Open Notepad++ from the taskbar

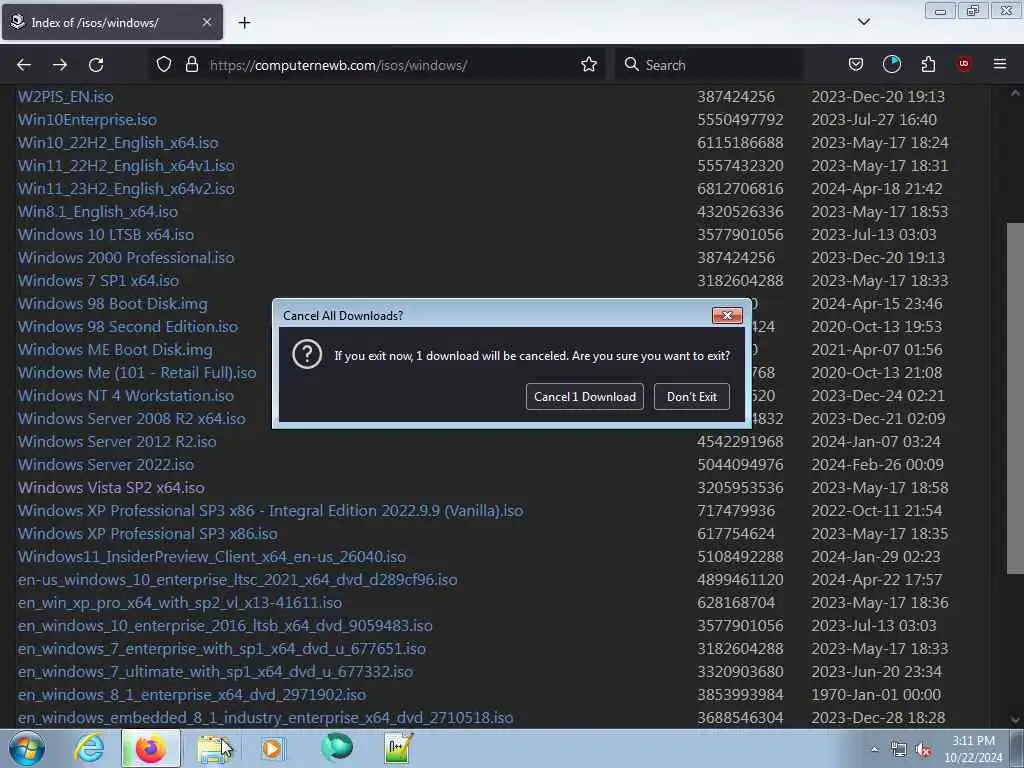398,748
